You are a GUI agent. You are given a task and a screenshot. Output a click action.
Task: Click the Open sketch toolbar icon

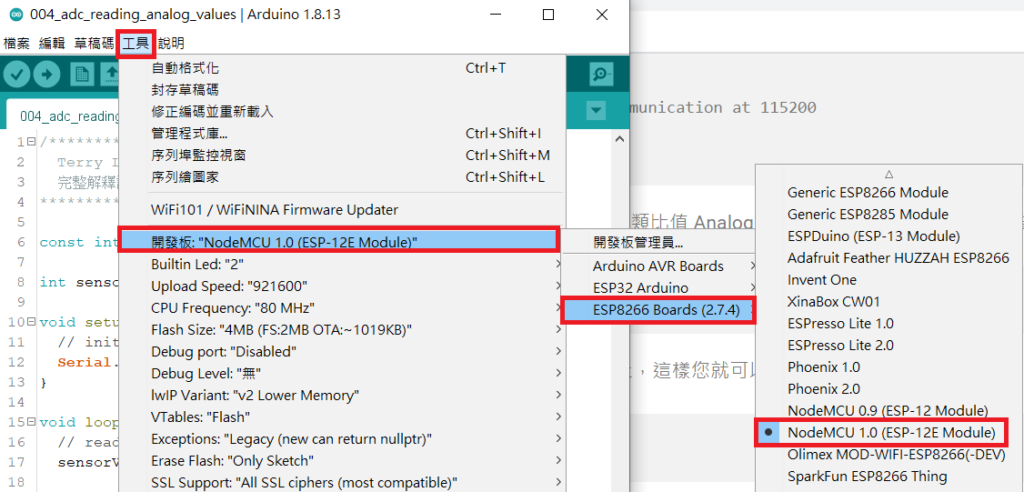[x=110, y=75]
